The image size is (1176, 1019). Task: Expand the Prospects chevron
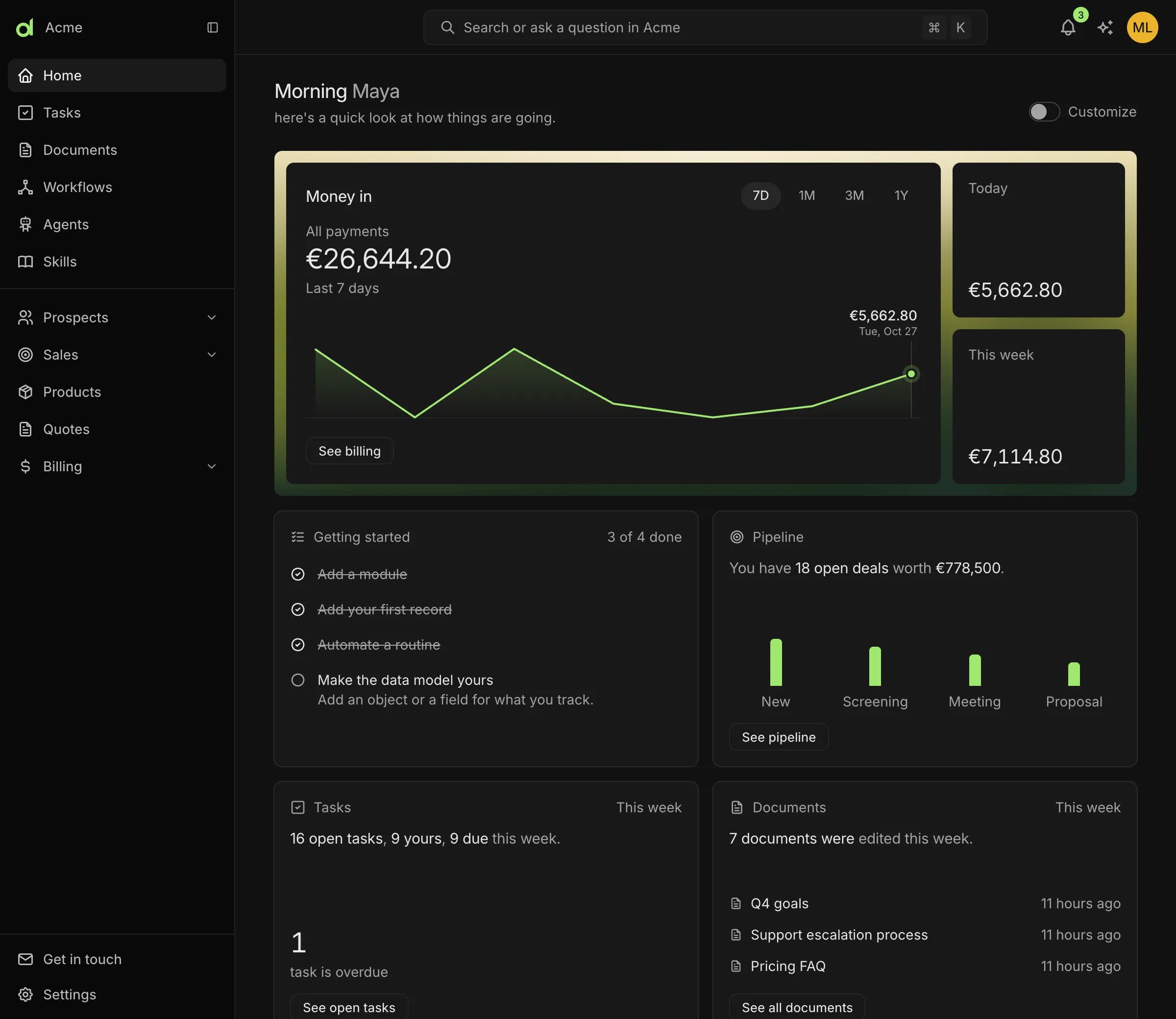[x=212, y=317]
